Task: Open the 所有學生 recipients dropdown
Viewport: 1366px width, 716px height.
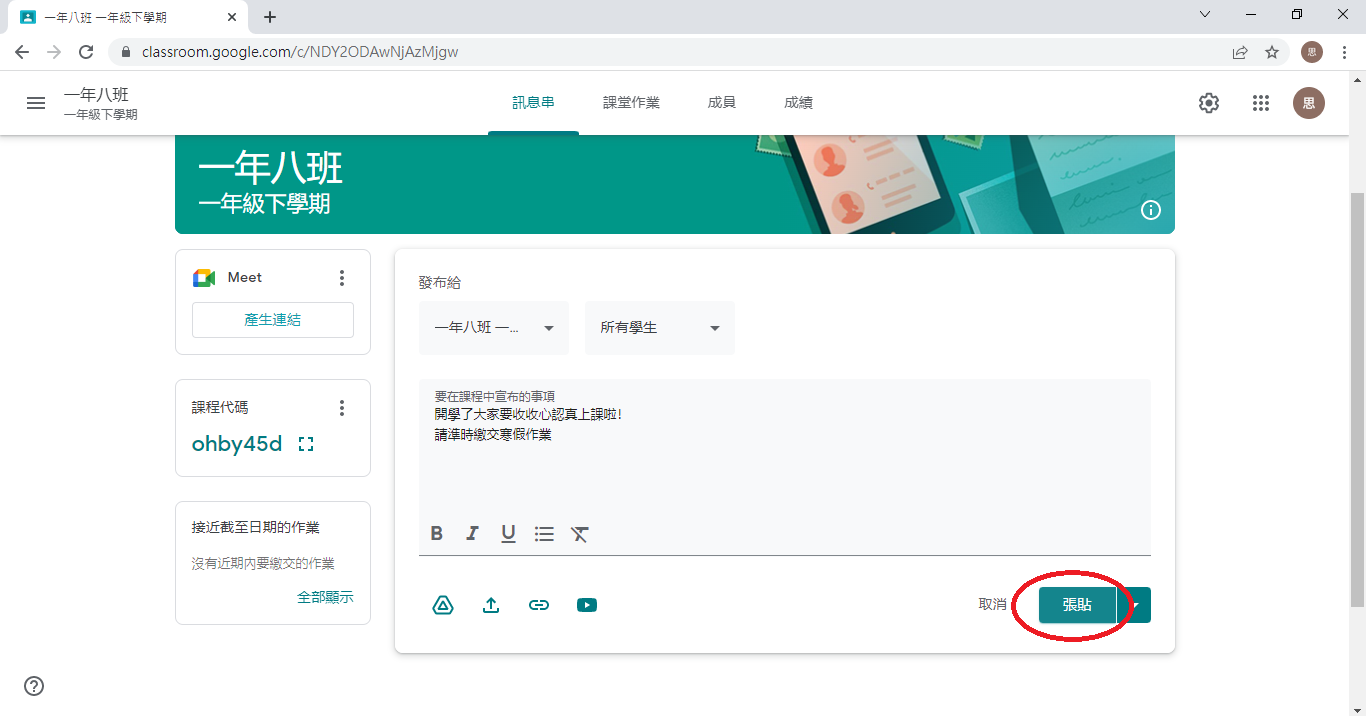Action: [x=660, y=328]
